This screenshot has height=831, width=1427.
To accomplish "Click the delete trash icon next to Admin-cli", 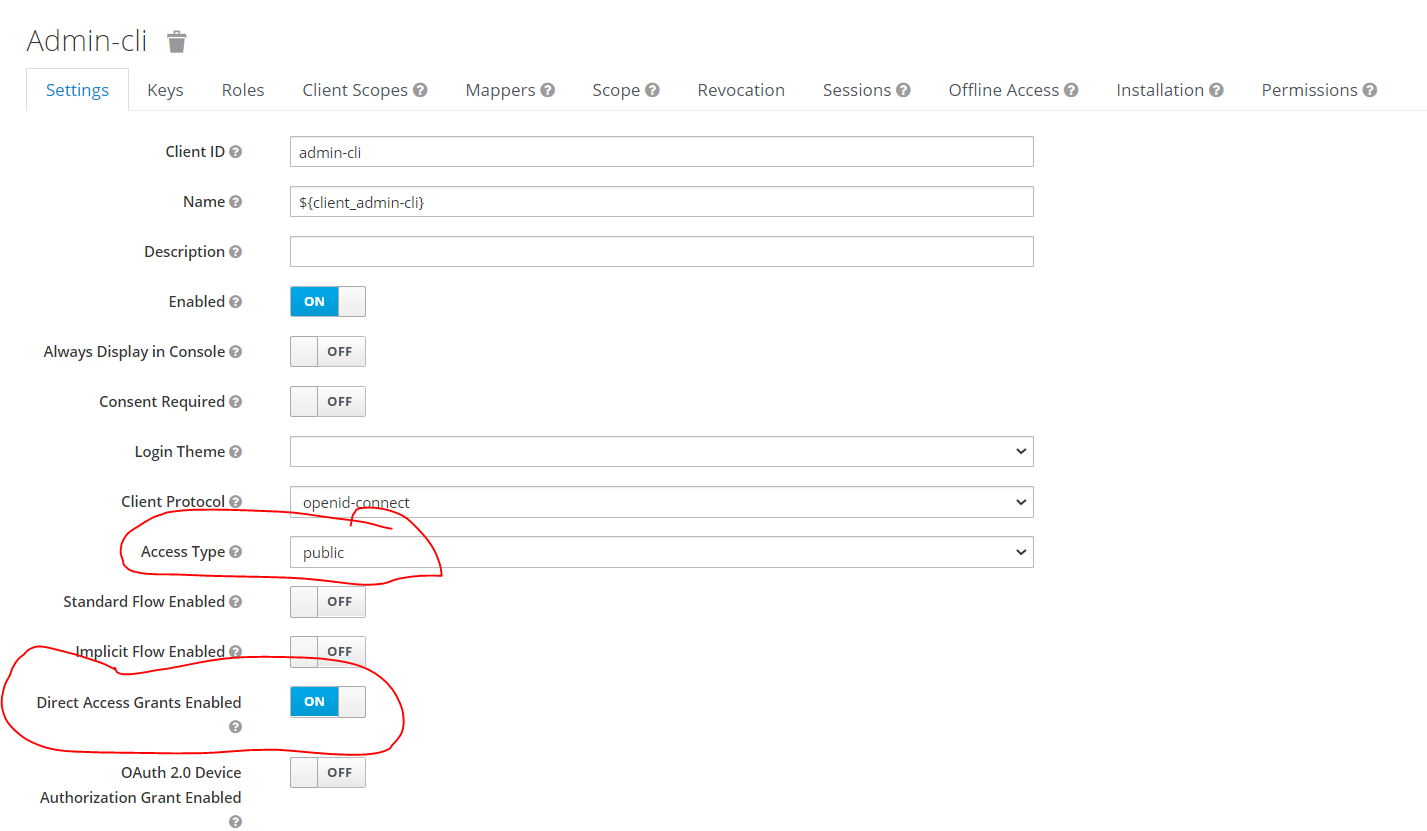I will point(177,41).
